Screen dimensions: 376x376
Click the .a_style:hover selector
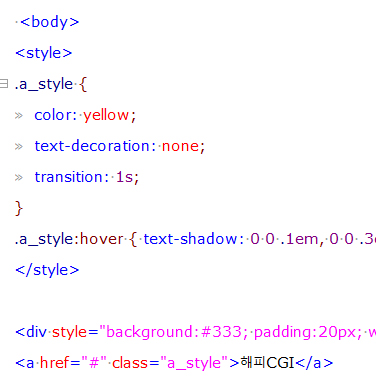pyautogui.click(x=69, y=239)
